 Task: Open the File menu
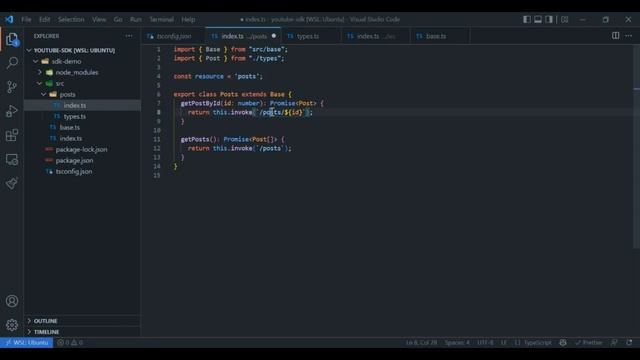(26, 19)
